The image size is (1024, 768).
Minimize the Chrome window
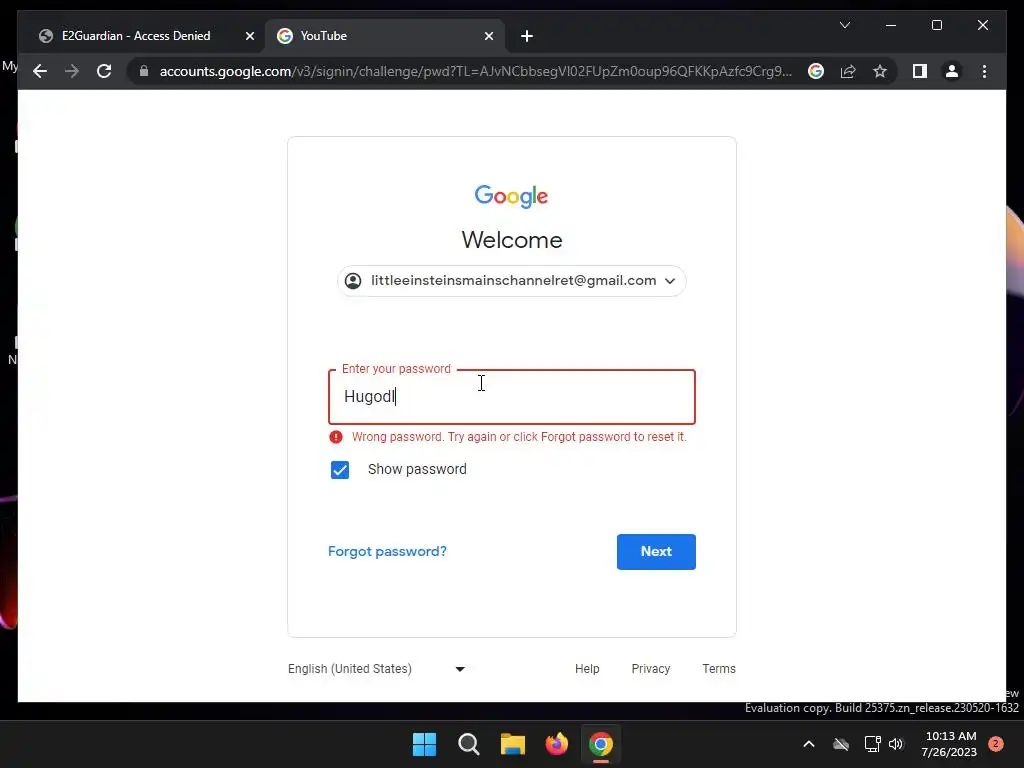[891, 25]
